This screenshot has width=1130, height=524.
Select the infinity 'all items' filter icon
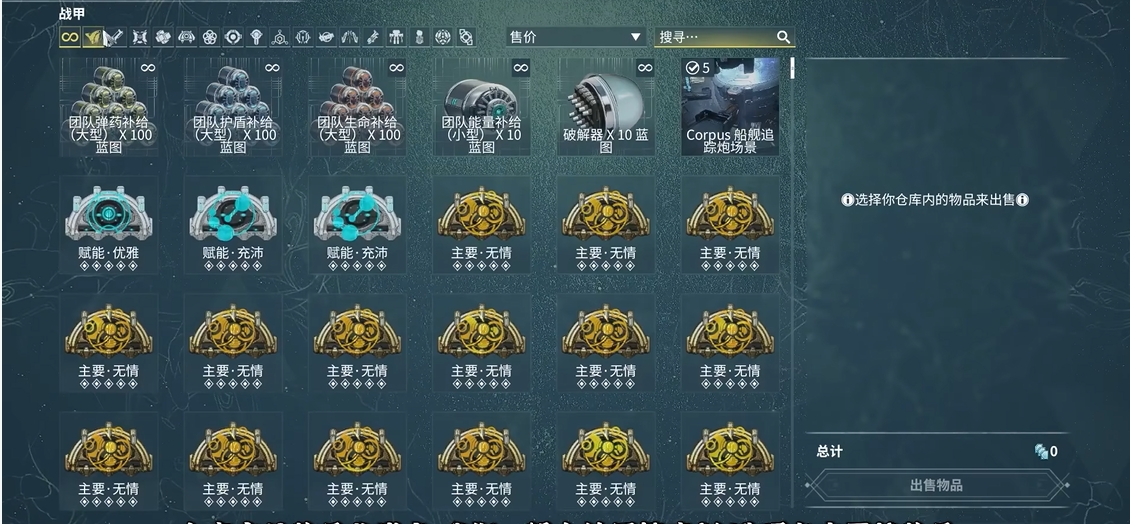click(x=70, y=37)
